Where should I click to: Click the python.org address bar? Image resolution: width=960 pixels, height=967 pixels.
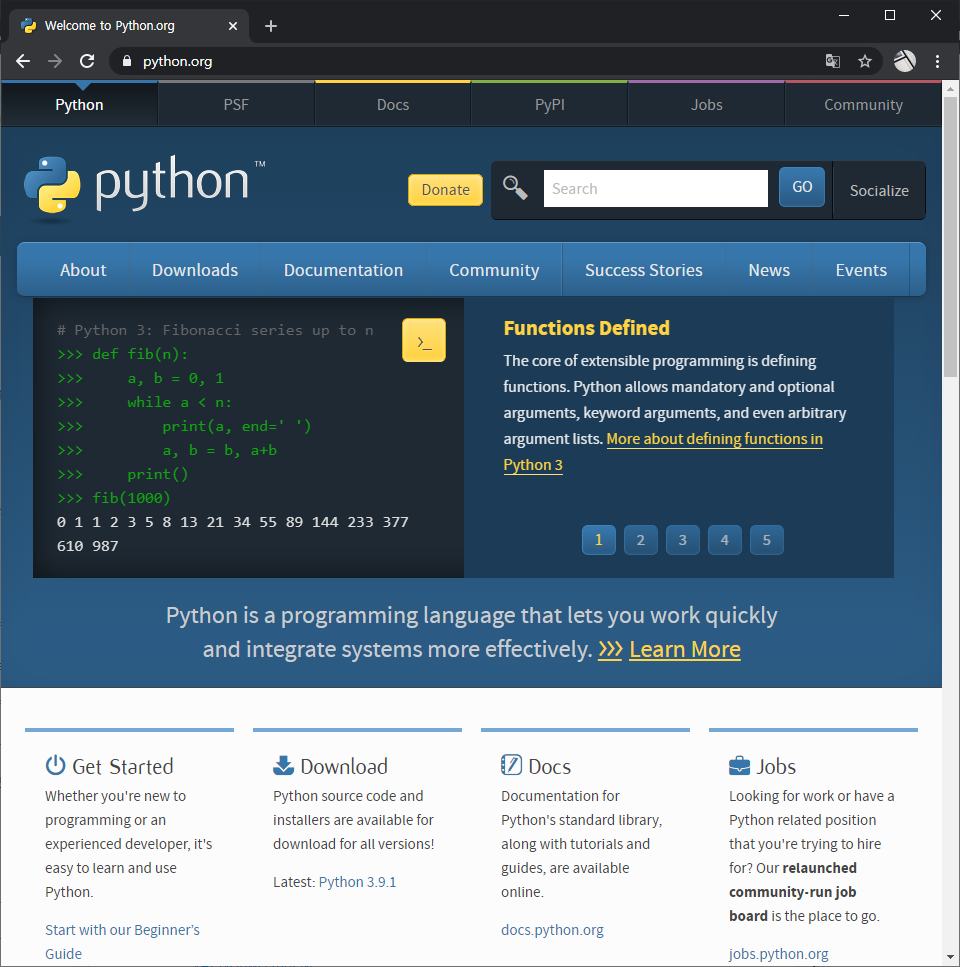[469, 61]
